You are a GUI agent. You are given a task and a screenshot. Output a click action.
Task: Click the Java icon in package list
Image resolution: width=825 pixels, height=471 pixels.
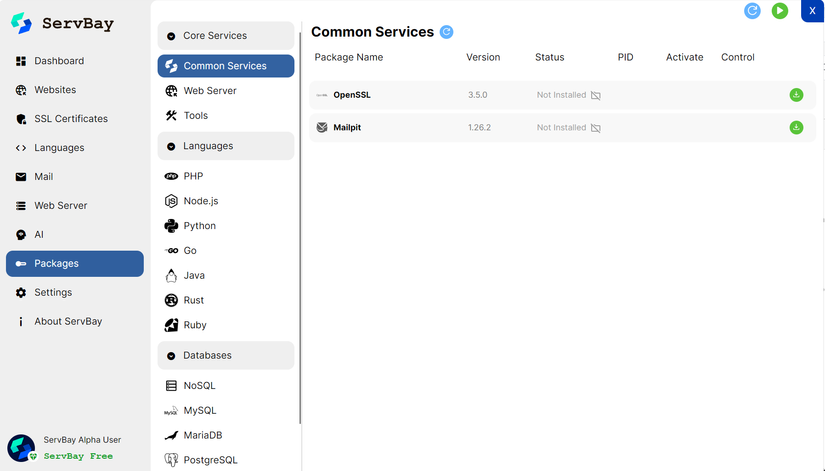point(171,275)
